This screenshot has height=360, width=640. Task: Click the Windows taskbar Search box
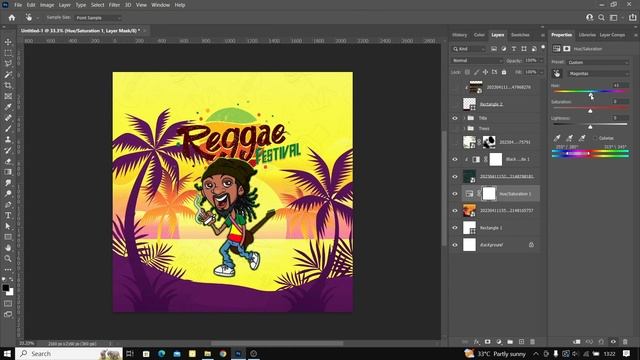[69, 353]
